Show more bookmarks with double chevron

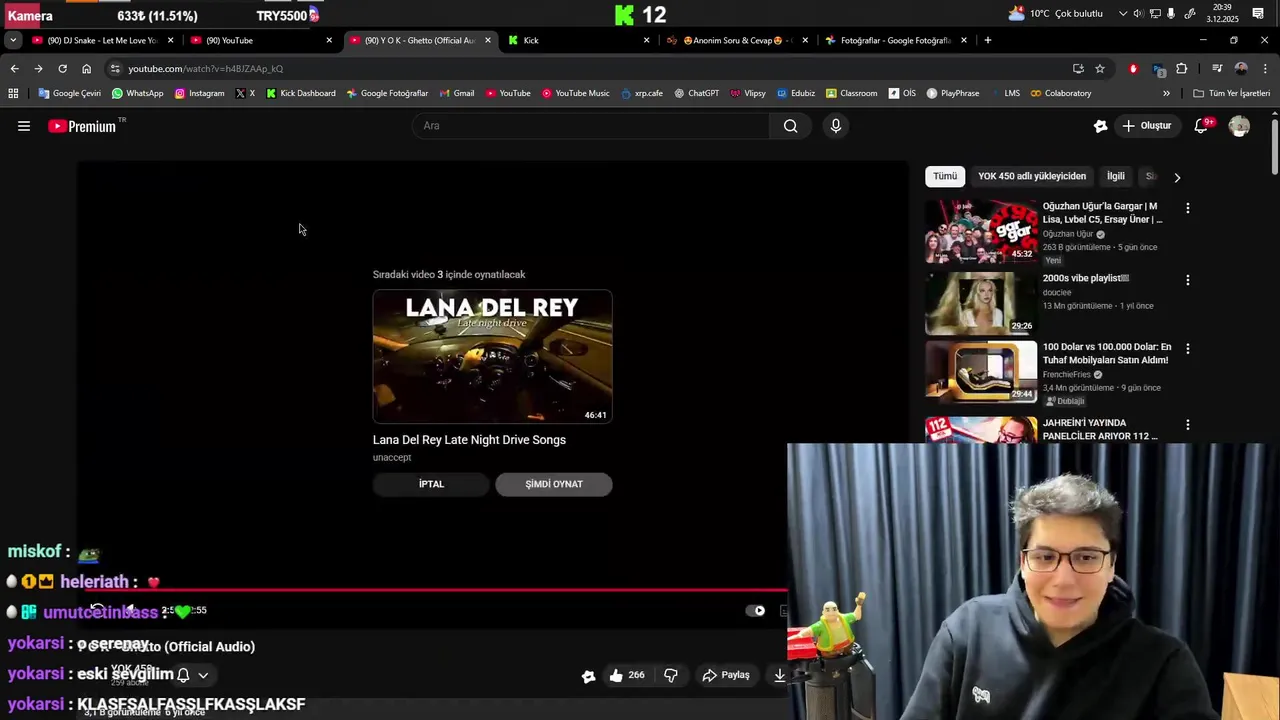click(1166, 93)
